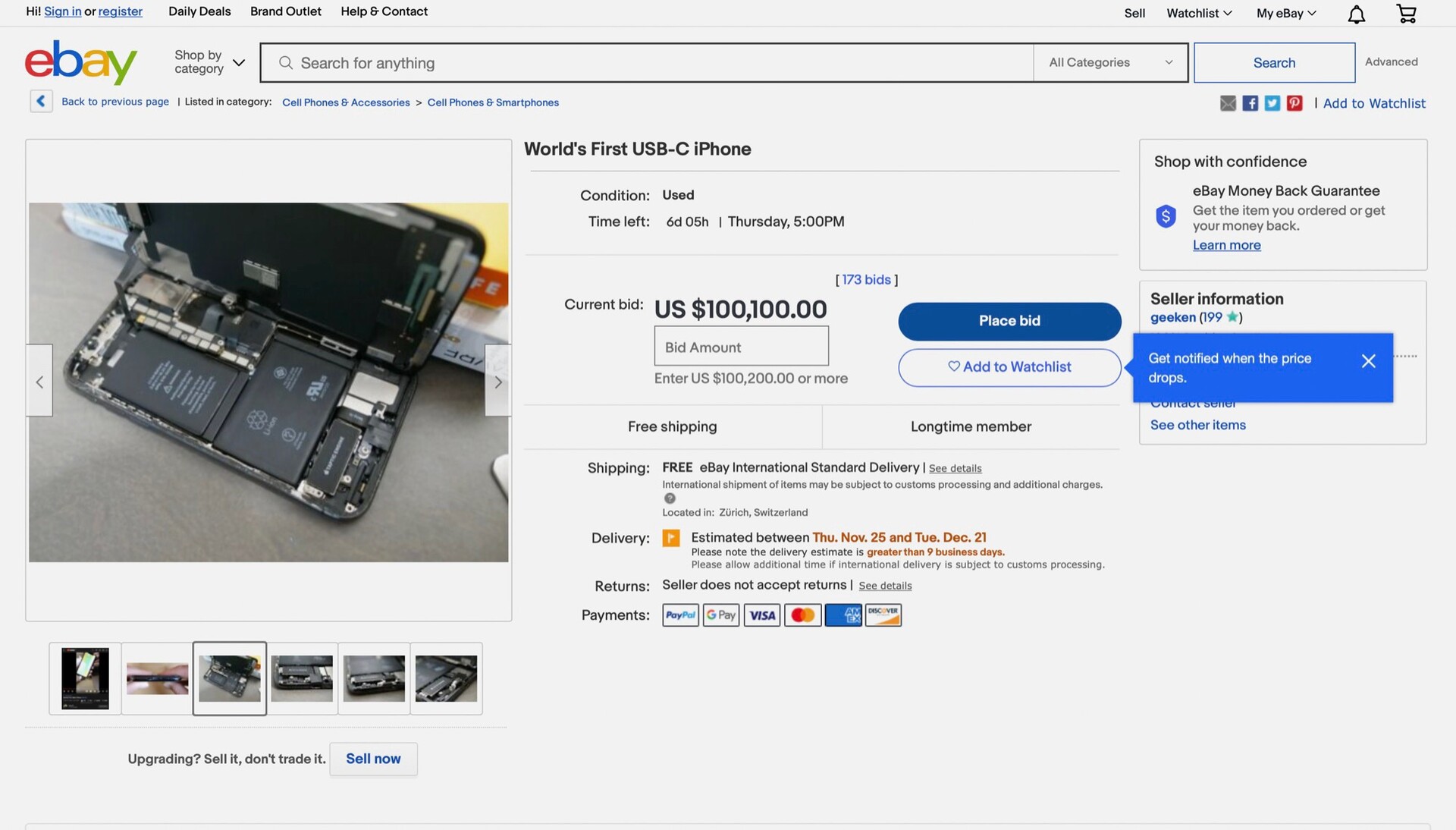Select the first product thumbnail image

pyautogui.click(x=85, y=678)
